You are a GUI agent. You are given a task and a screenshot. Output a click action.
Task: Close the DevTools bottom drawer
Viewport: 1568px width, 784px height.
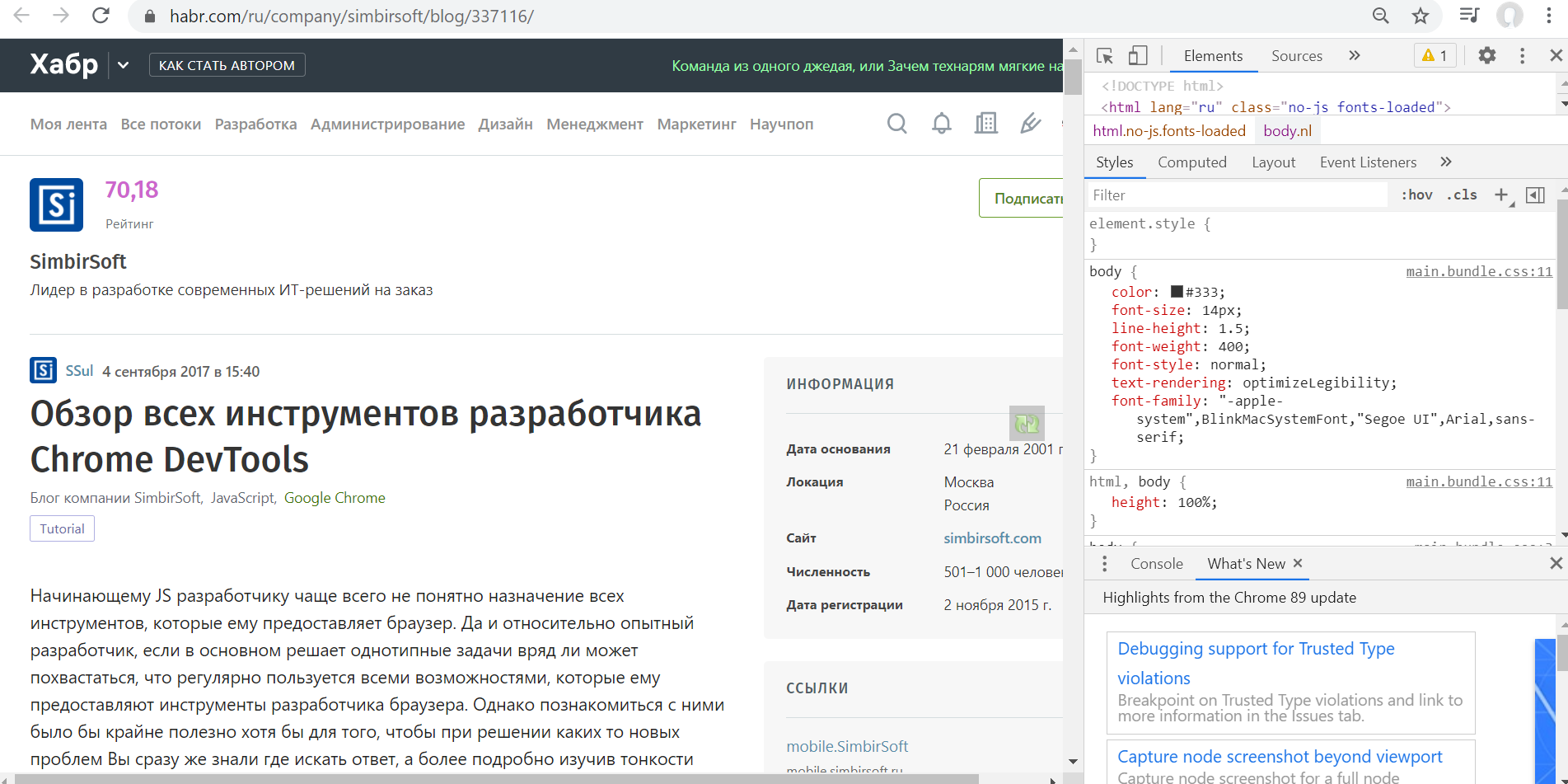(1556, 563)
